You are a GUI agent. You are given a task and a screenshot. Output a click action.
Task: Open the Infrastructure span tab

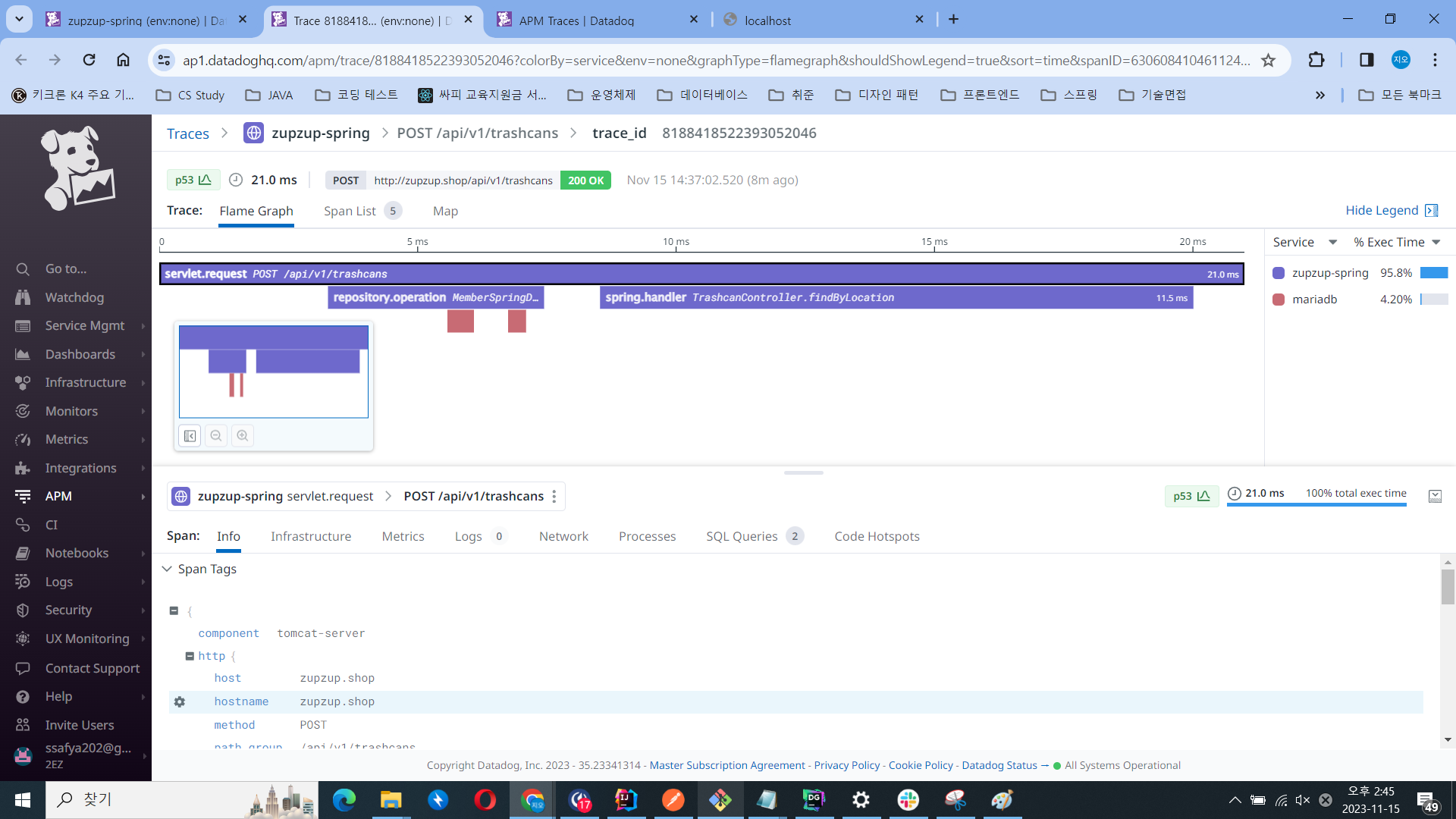(311, 536)
